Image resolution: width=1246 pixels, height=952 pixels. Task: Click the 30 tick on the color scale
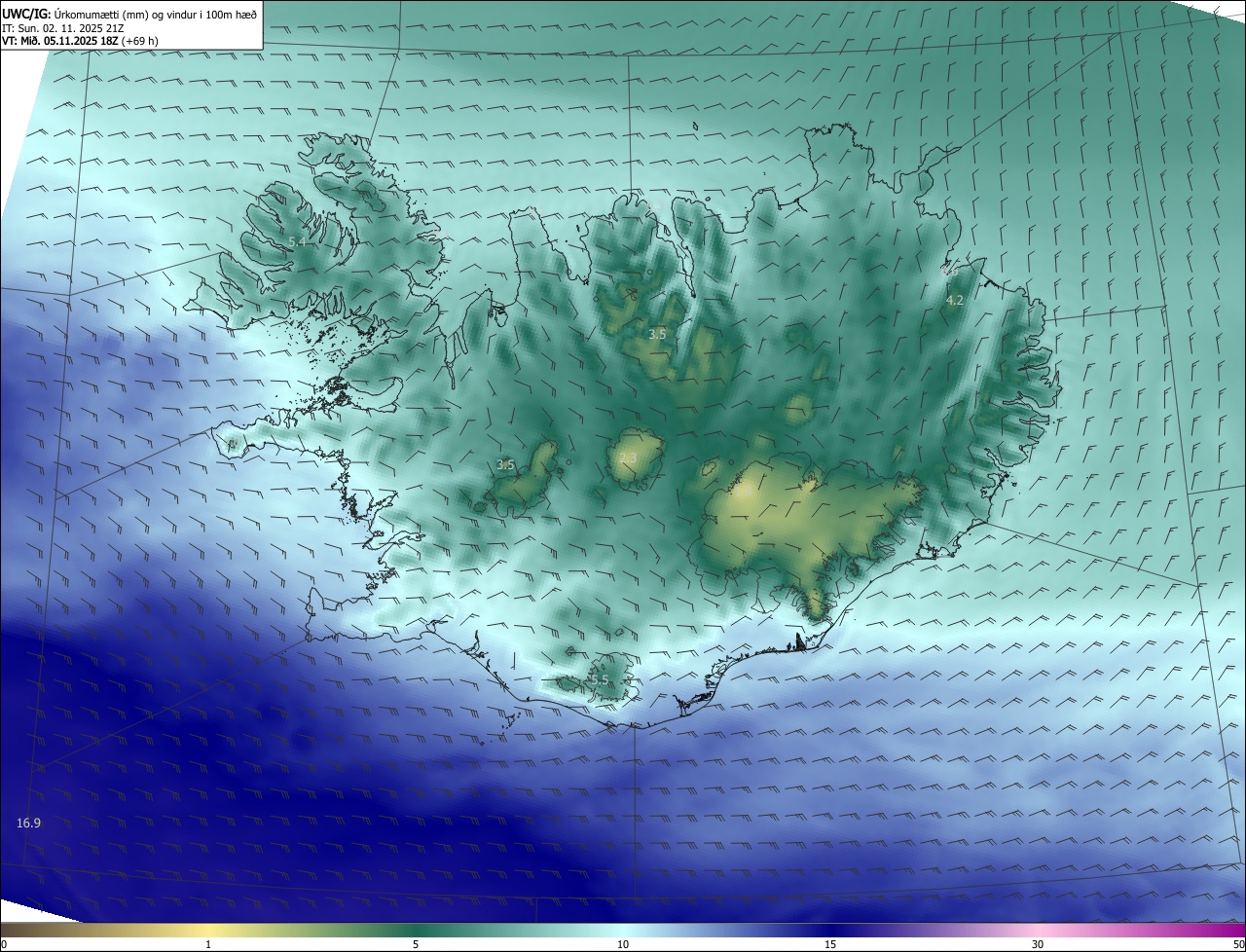pos(1038,945)
